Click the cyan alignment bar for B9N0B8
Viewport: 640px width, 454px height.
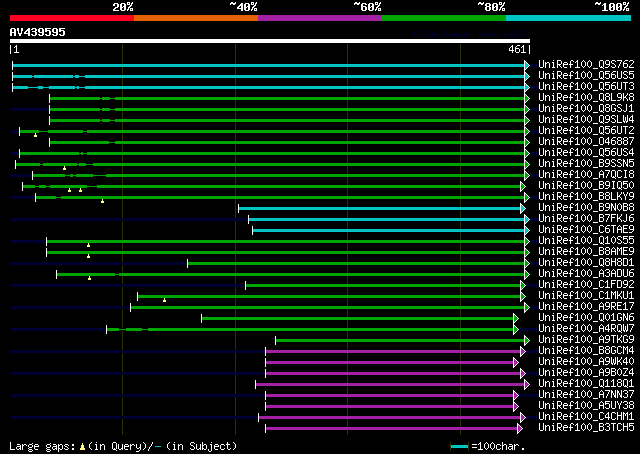tap(380, 209)
